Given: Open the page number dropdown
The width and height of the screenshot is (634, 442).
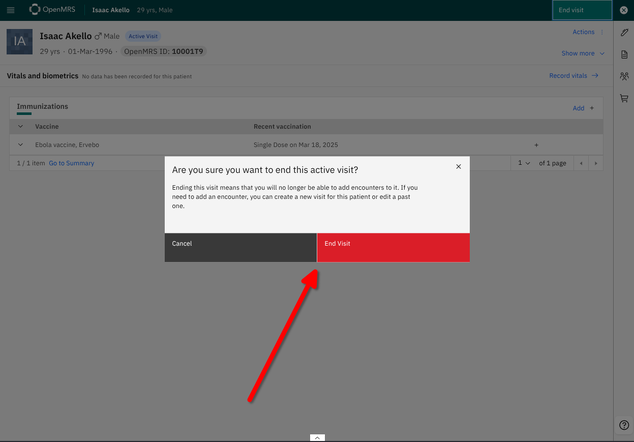Looking at the screenshot, I should [524, 163].
